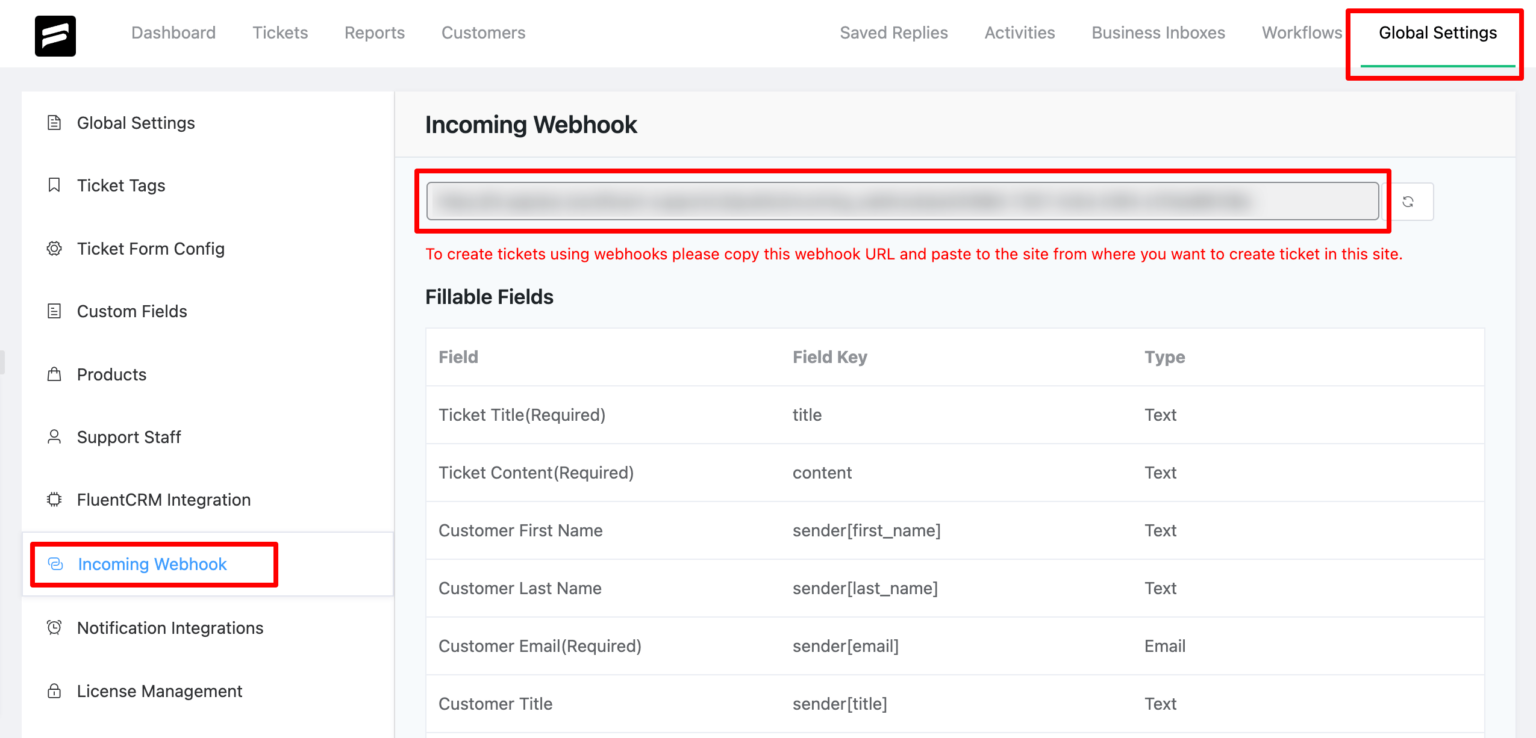1536x738 pixels.
Task: Select the Global Settings document icon in sidebar
Action: click(54, 122)
